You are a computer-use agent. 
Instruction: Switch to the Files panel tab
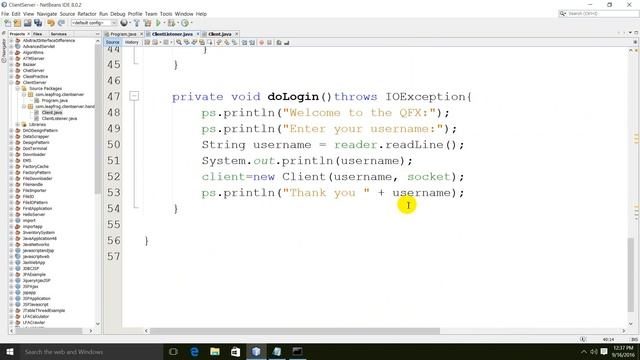click(38, 34)
